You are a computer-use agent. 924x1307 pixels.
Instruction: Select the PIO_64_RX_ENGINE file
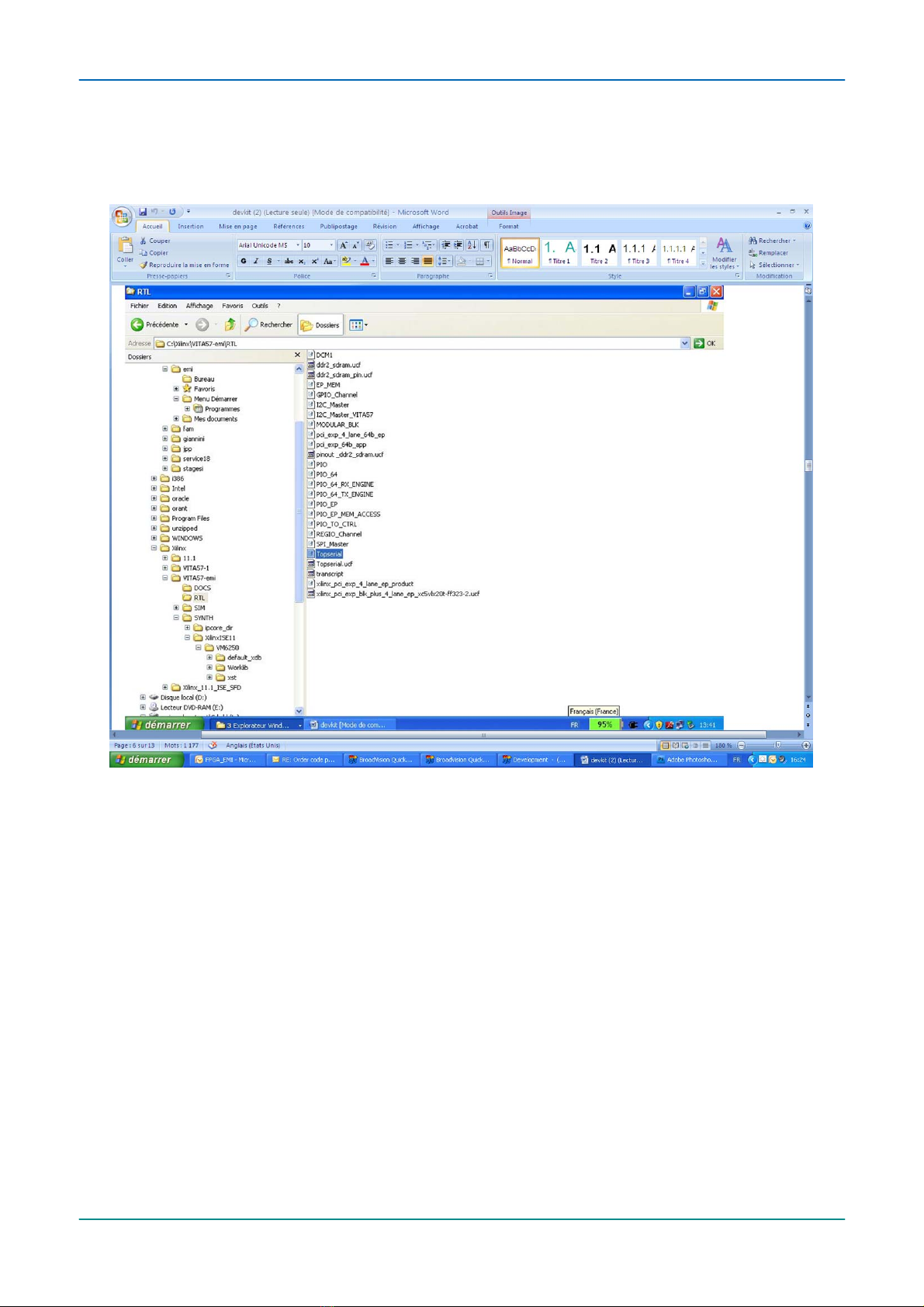(x=341, y=484)
